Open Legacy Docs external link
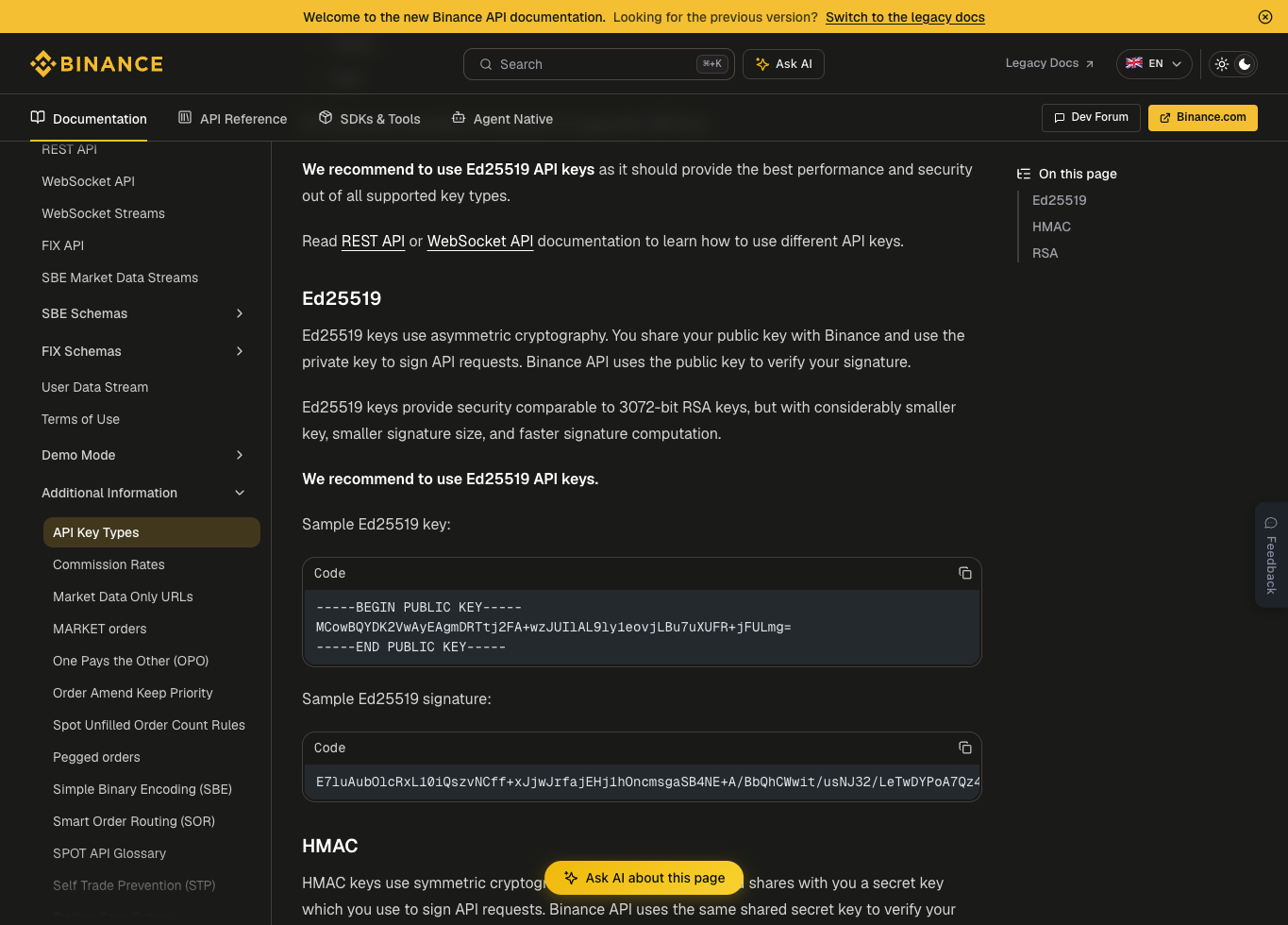 (1049, 63)
